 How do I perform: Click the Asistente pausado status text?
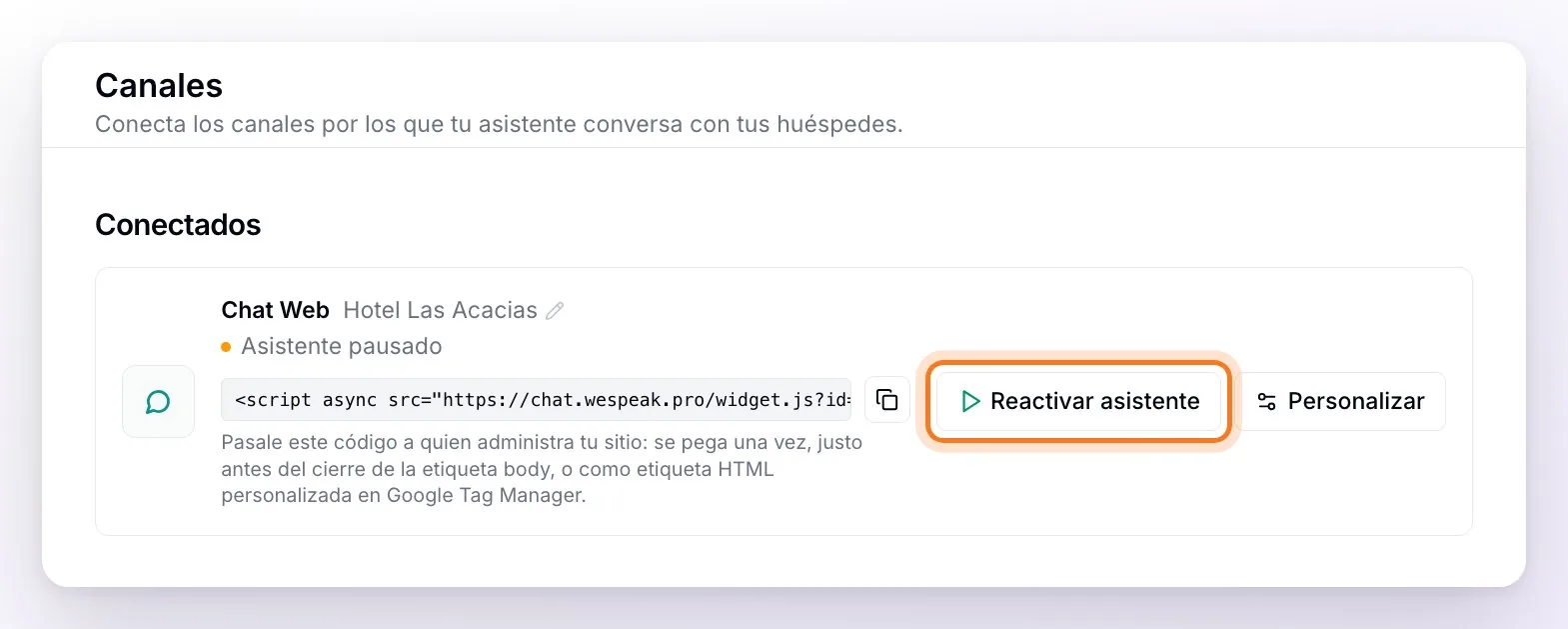(x=341, y=346)
